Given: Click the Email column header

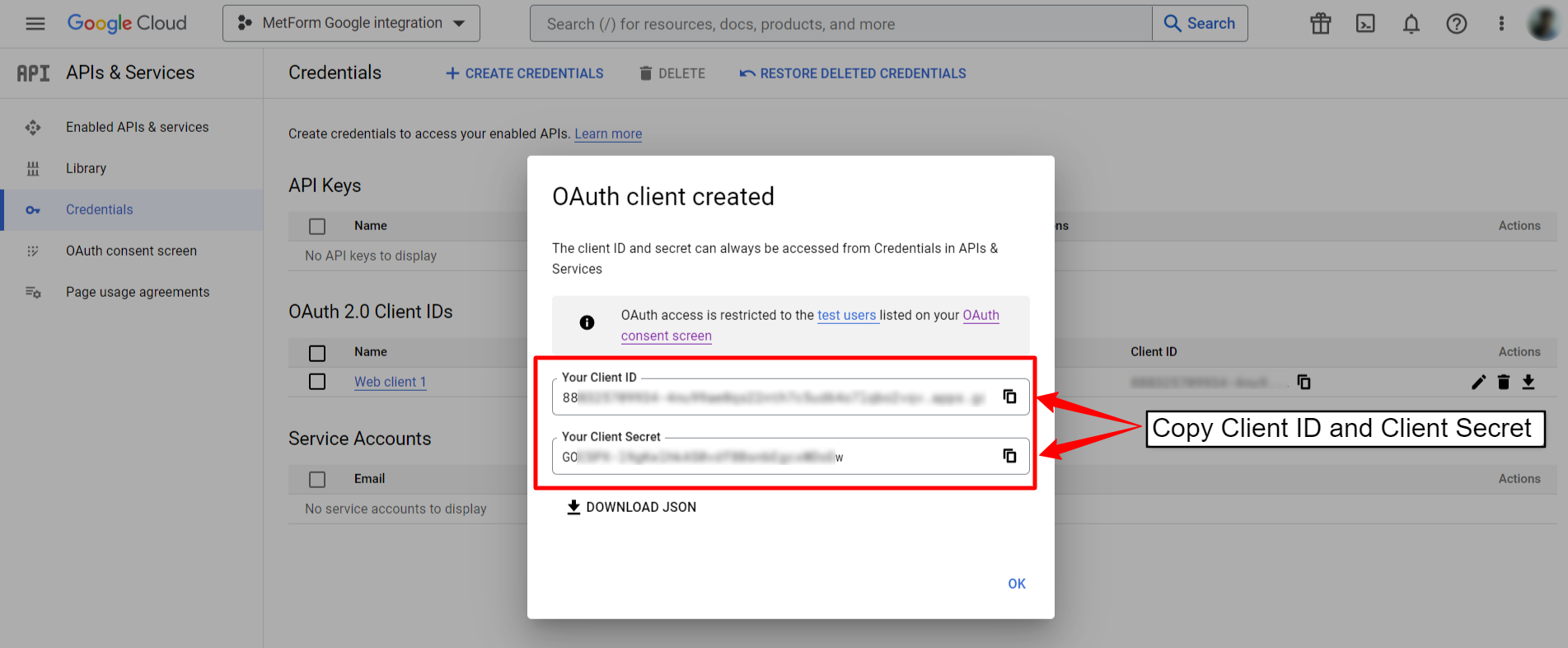Looking at the screenshot, I should coord(369,479).
